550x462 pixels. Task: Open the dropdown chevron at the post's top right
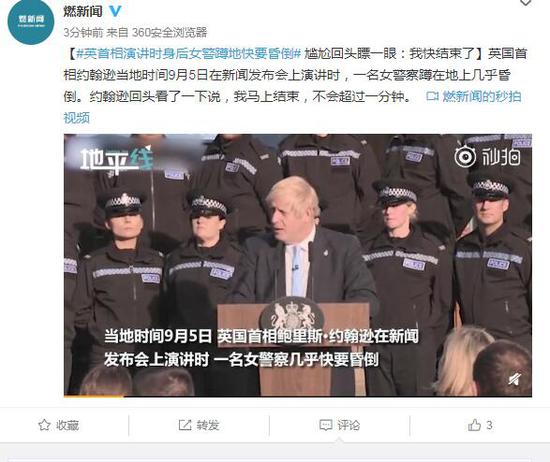(525, 3)
